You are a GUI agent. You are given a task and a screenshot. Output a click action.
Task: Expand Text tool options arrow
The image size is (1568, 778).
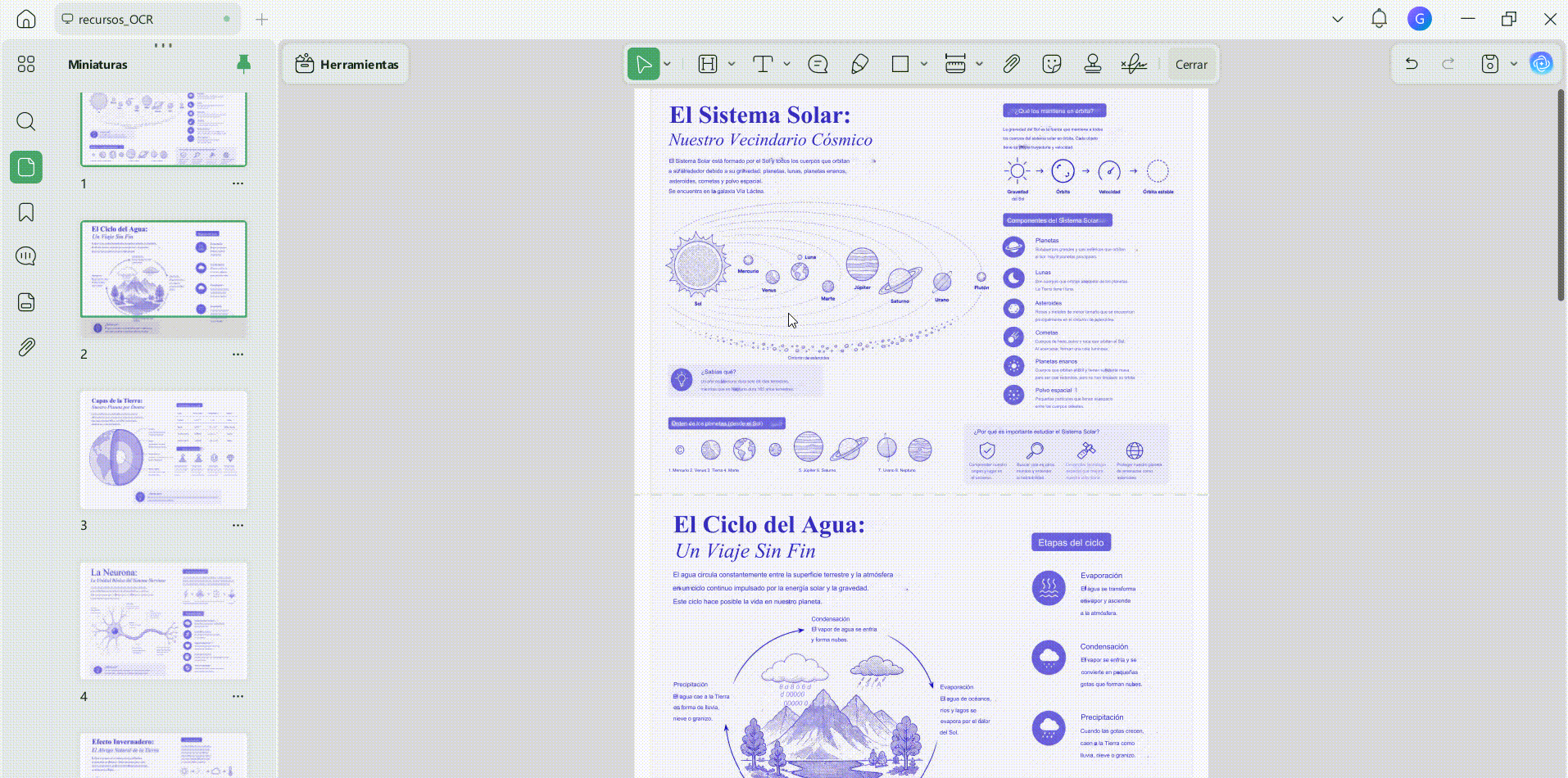click(x=786, y=64)
